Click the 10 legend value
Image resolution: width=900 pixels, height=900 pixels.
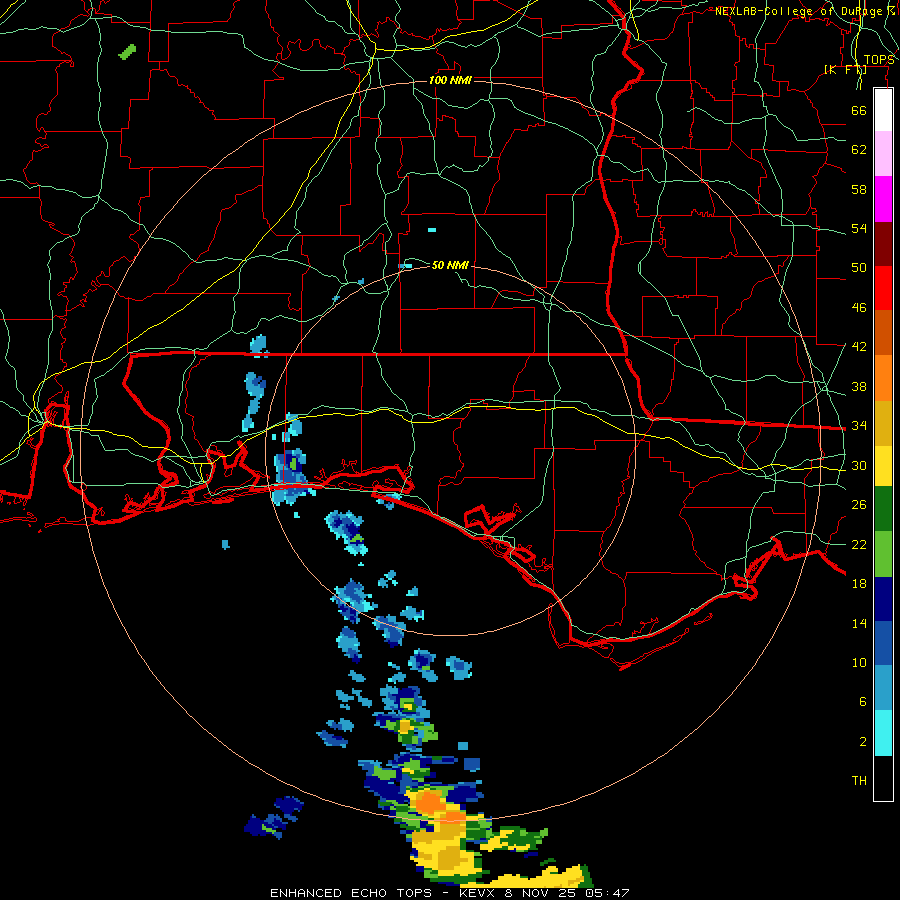pyautogui.click(x=859, y=662)
